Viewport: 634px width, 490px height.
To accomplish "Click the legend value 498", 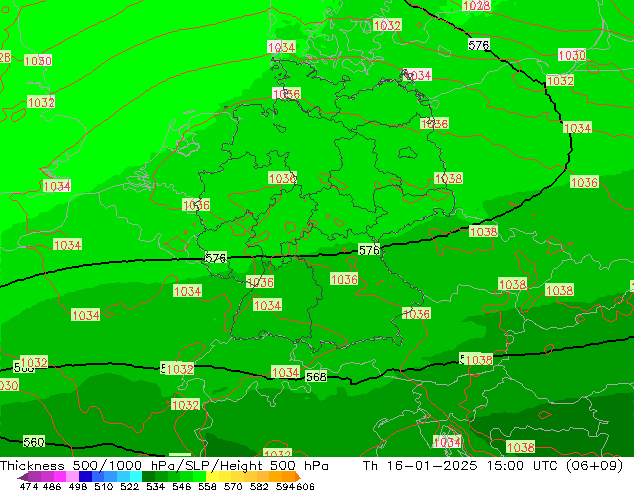I will point(78,486).
